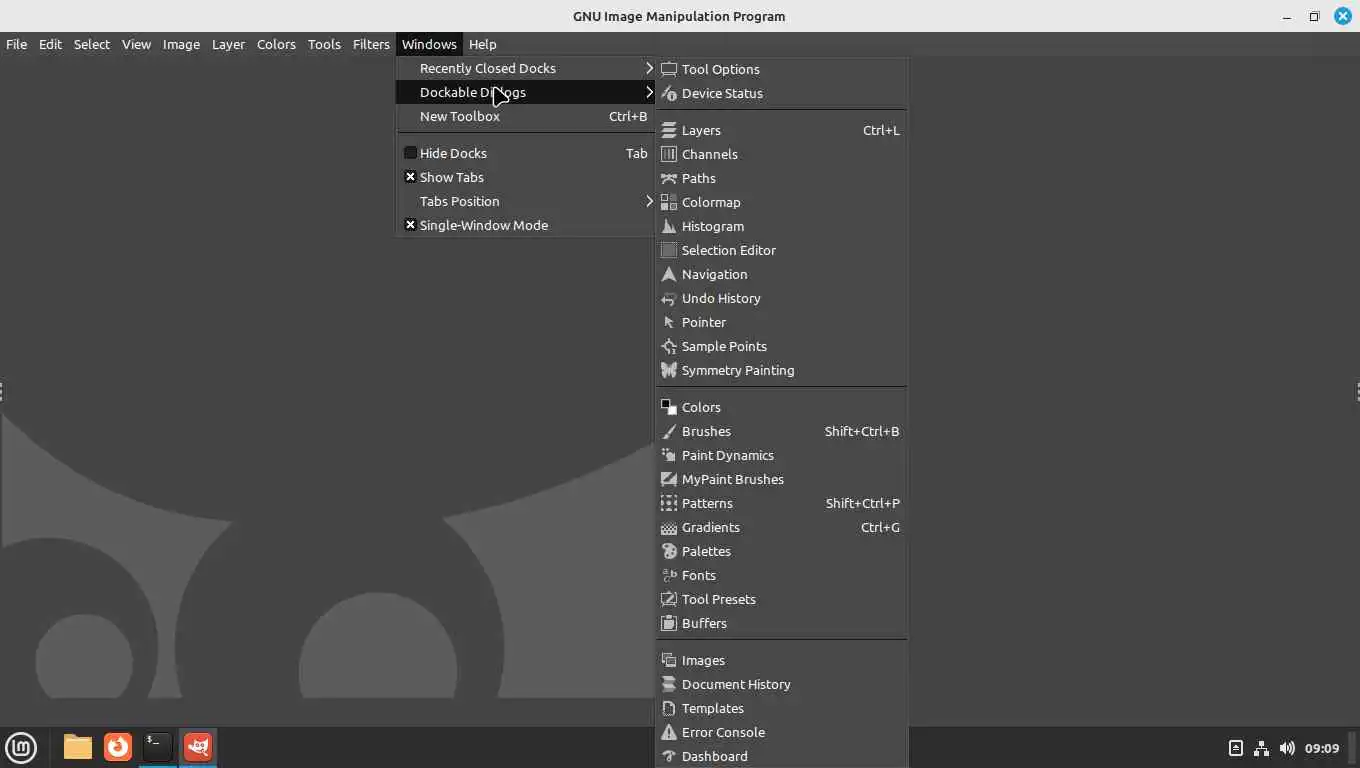Open the Edit menu
This screenshot has height=768, width=1360.
pos(50,44)
